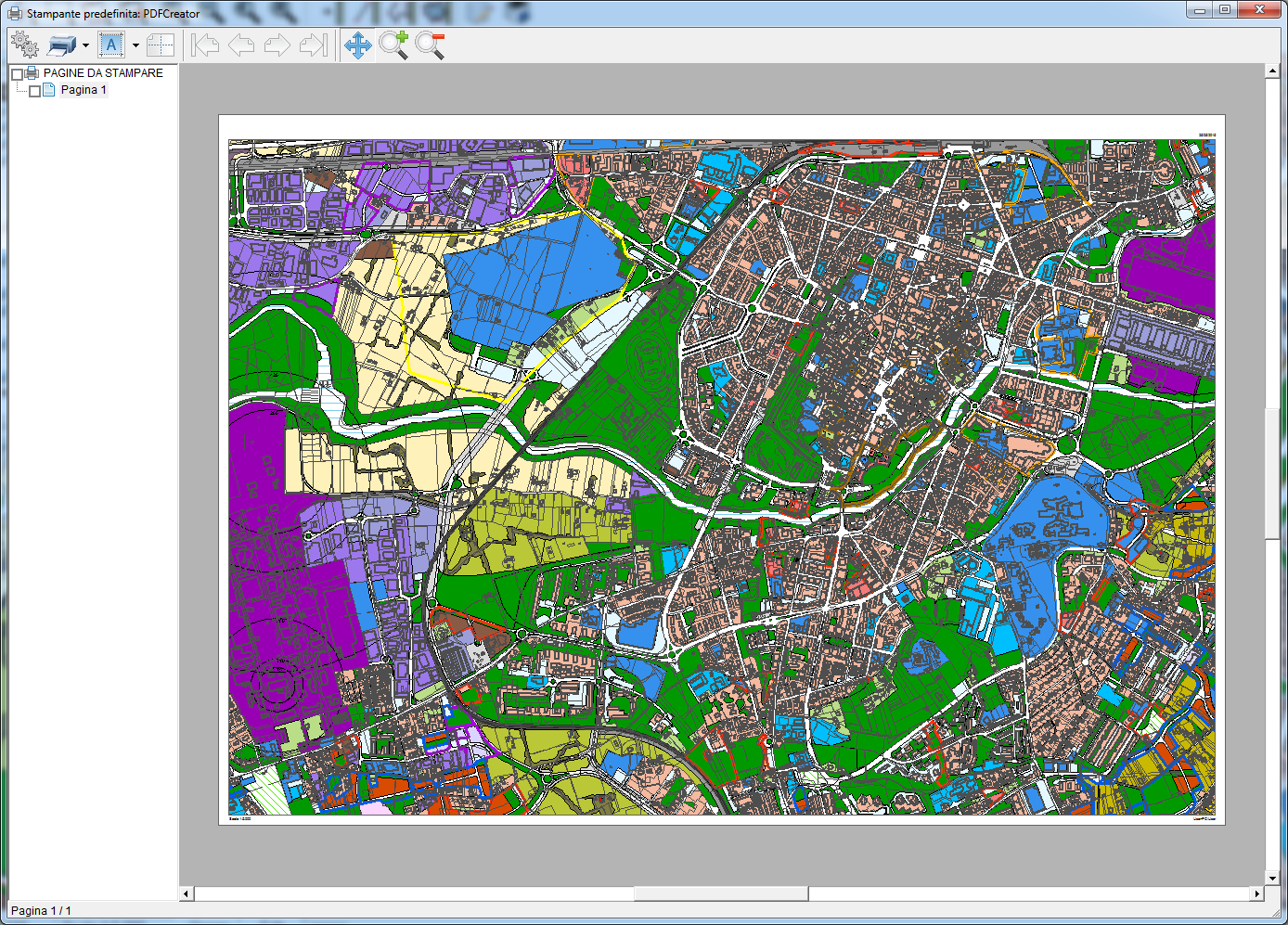Screen dimensions: 1288x925
Task: Select zoom in magnifier tool
Action: point(393,45)
